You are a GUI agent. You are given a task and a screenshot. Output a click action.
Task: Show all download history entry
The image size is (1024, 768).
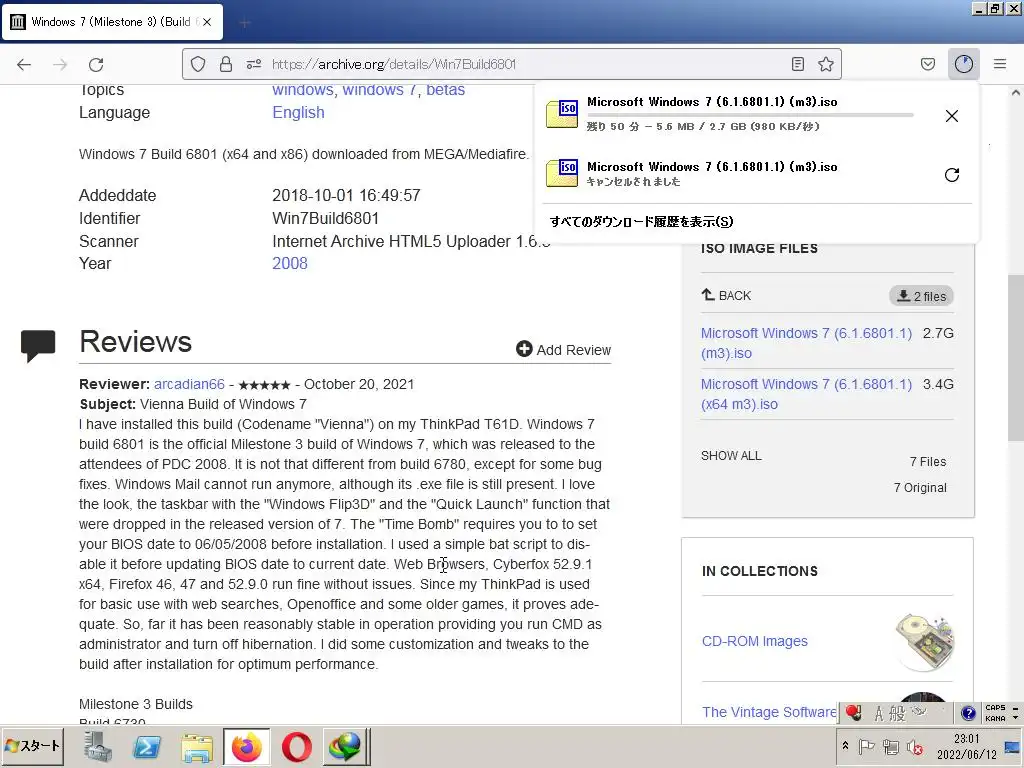tap(641, 222)
